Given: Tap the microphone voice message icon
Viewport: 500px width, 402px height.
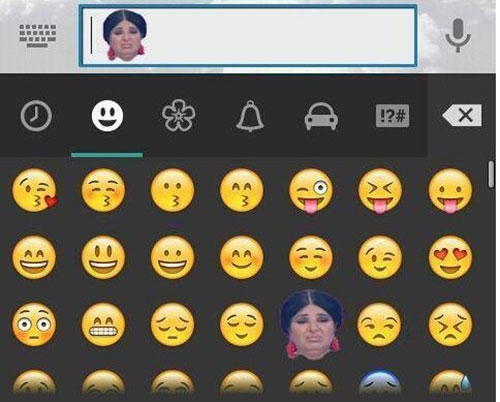Looking at the screenshot, I should coord(458,36).
